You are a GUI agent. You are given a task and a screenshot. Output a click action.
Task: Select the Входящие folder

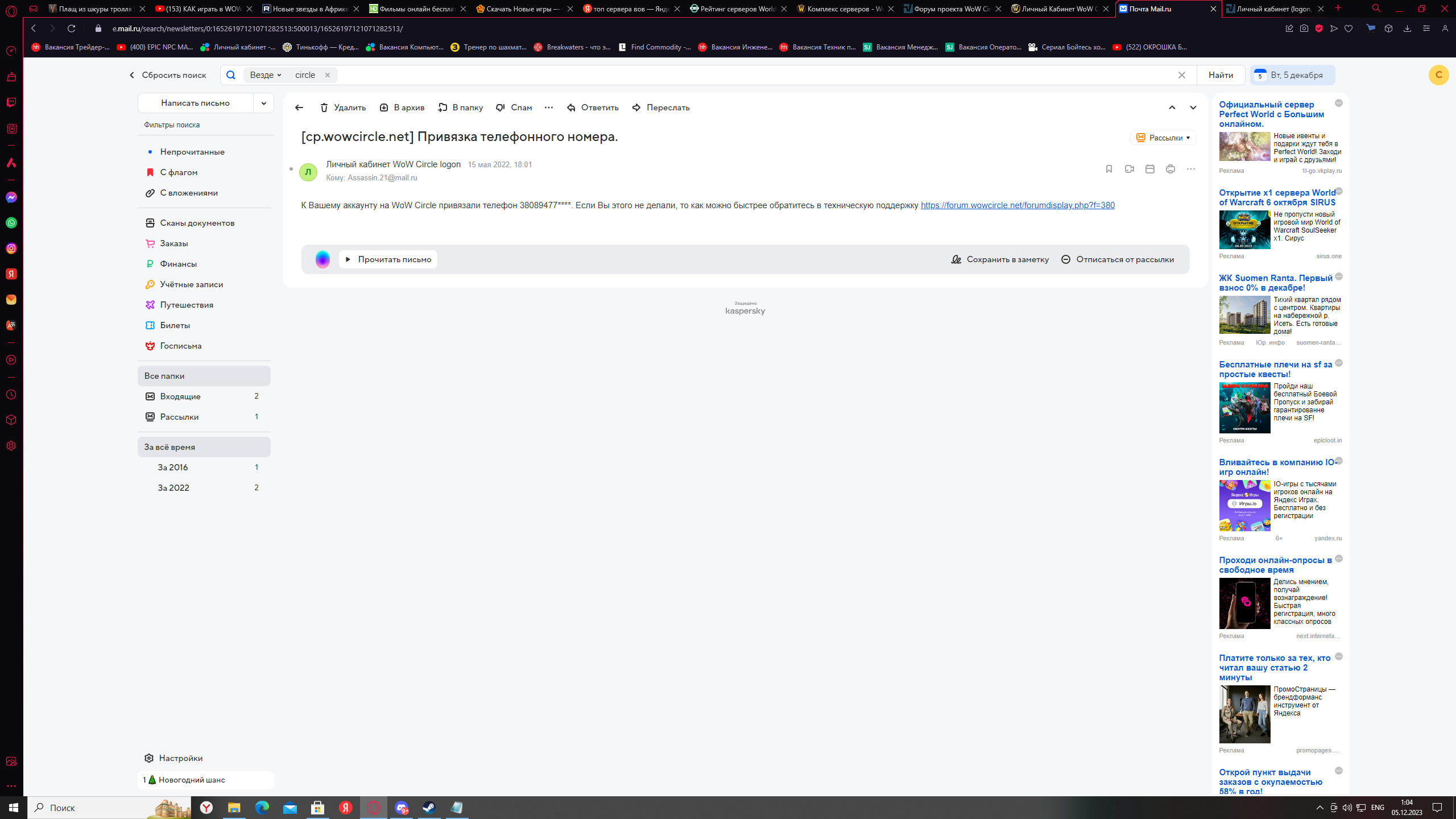[x=180, y=396]
